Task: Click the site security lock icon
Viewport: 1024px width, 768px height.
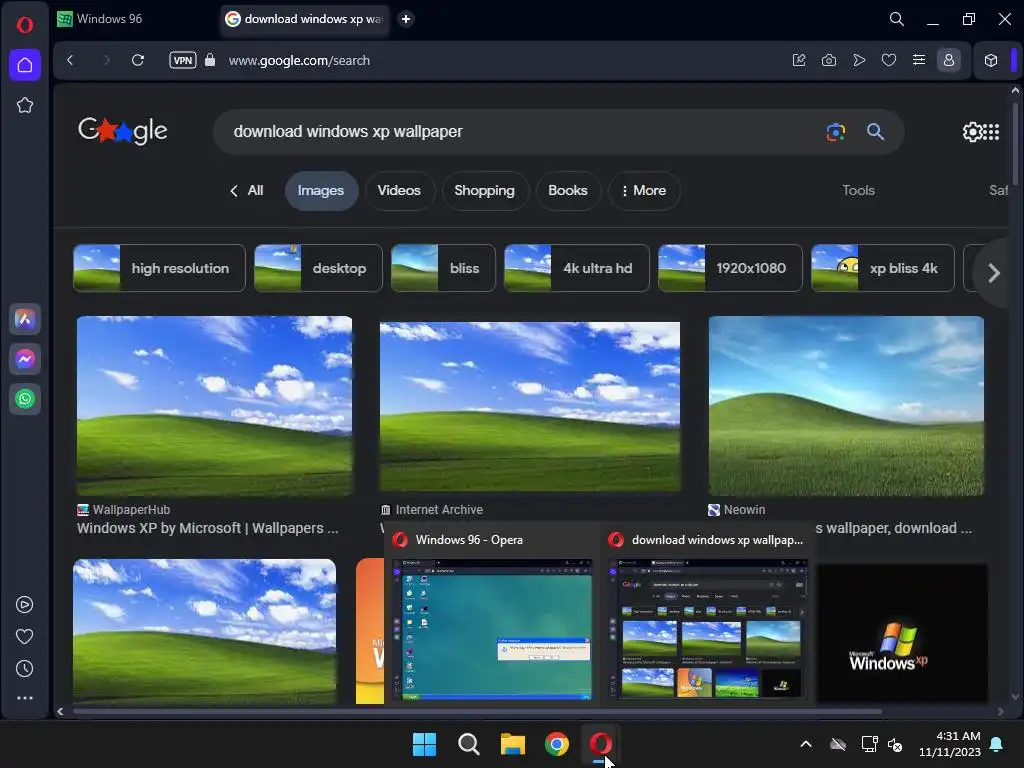Action: 210,60
